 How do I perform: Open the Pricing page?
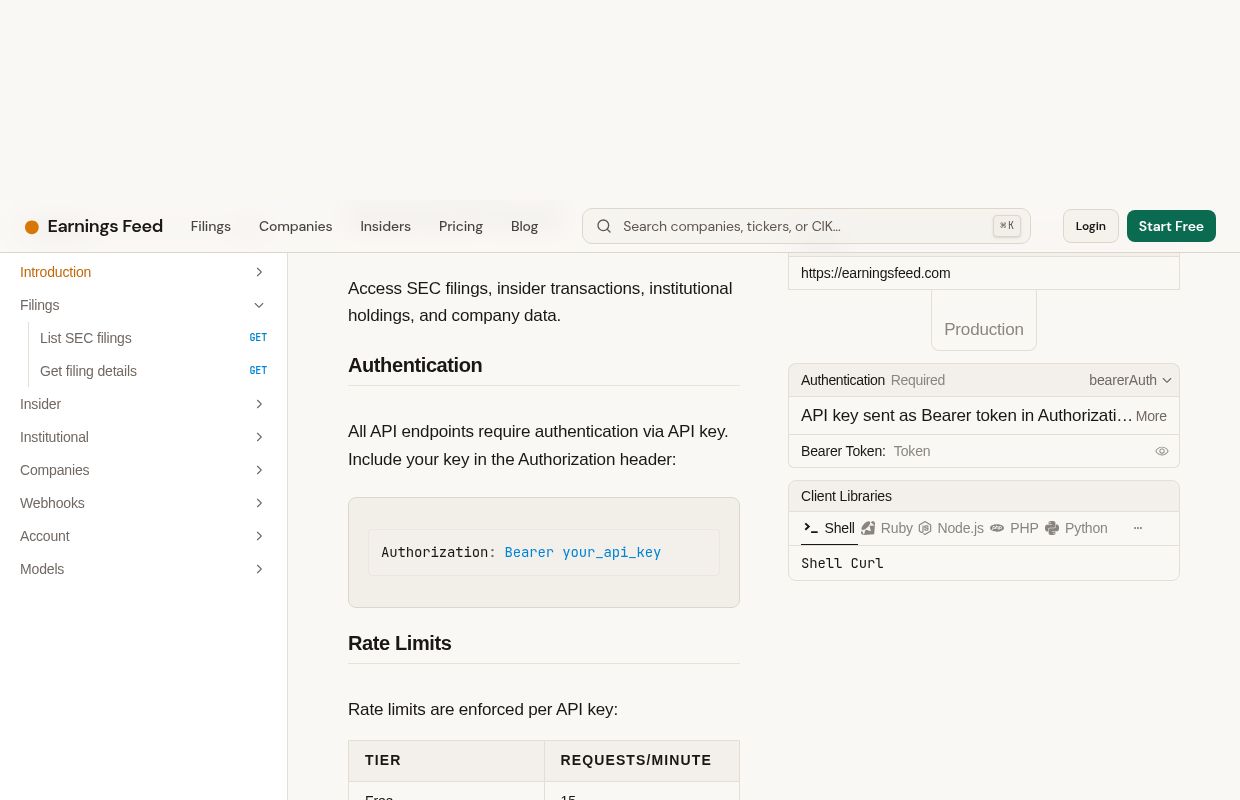[x=461, y=226]
